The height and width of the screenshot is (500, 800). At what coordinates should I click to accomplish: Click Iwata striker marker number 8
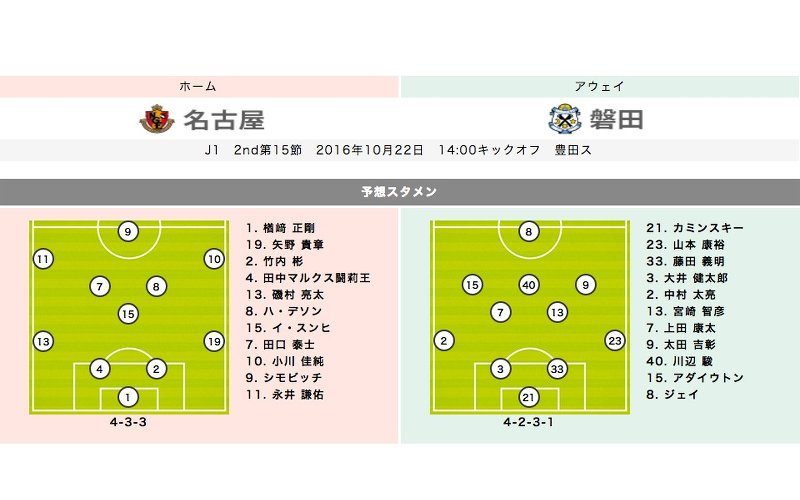pos(529,232)
